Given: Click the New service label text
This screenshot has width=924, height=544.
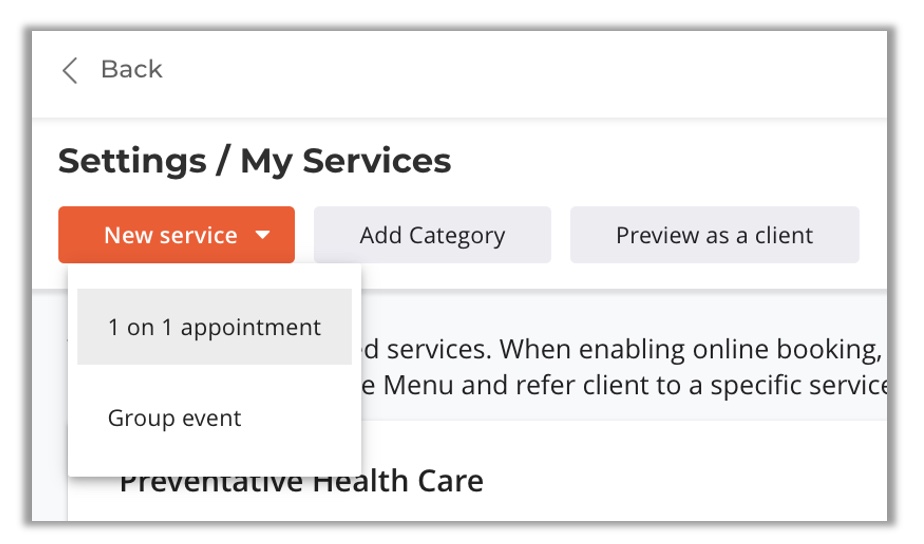Looking at the screenshot, I should [170, 235].
